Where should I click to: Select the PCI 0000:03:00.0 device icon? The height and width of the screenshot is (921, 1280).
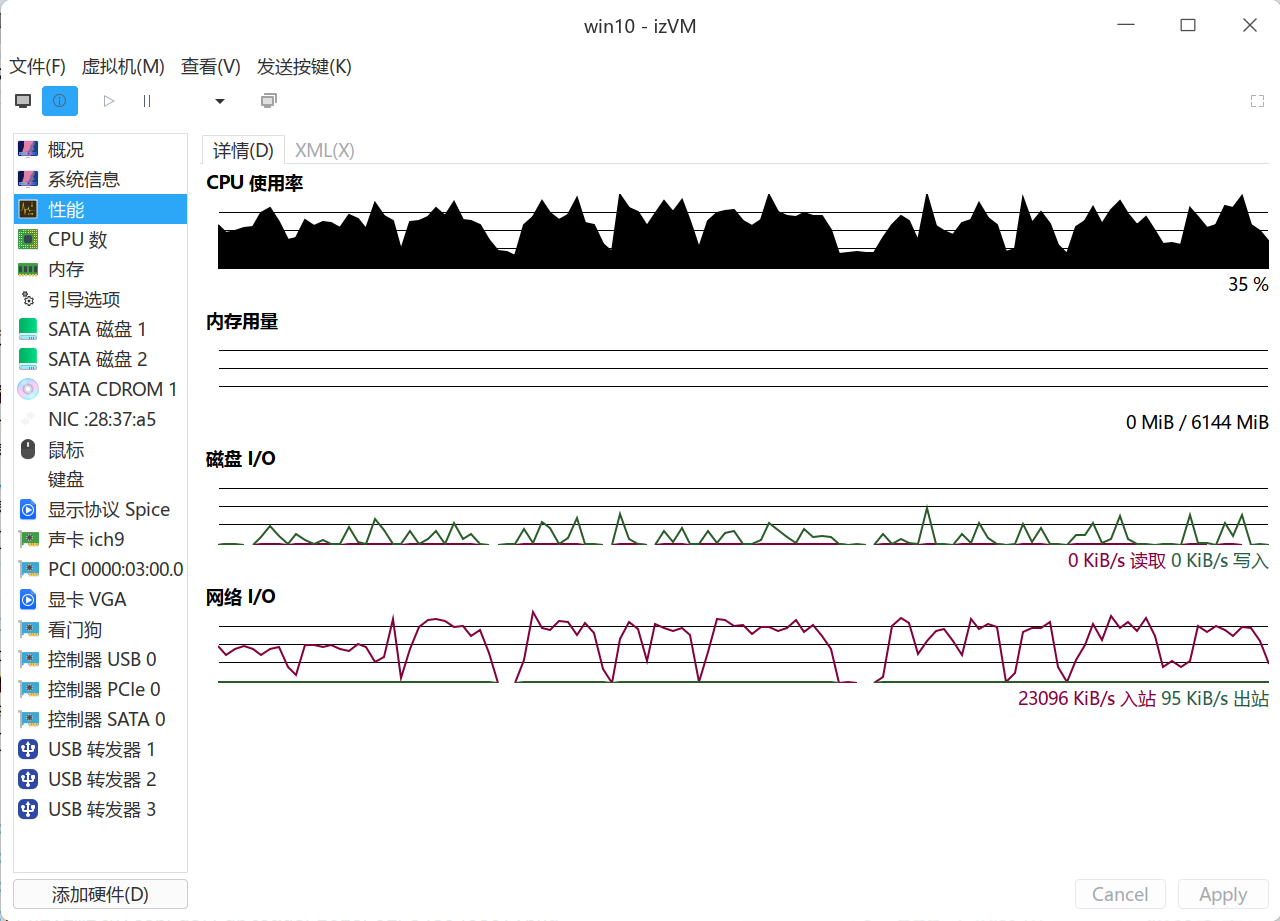(28, 570)
